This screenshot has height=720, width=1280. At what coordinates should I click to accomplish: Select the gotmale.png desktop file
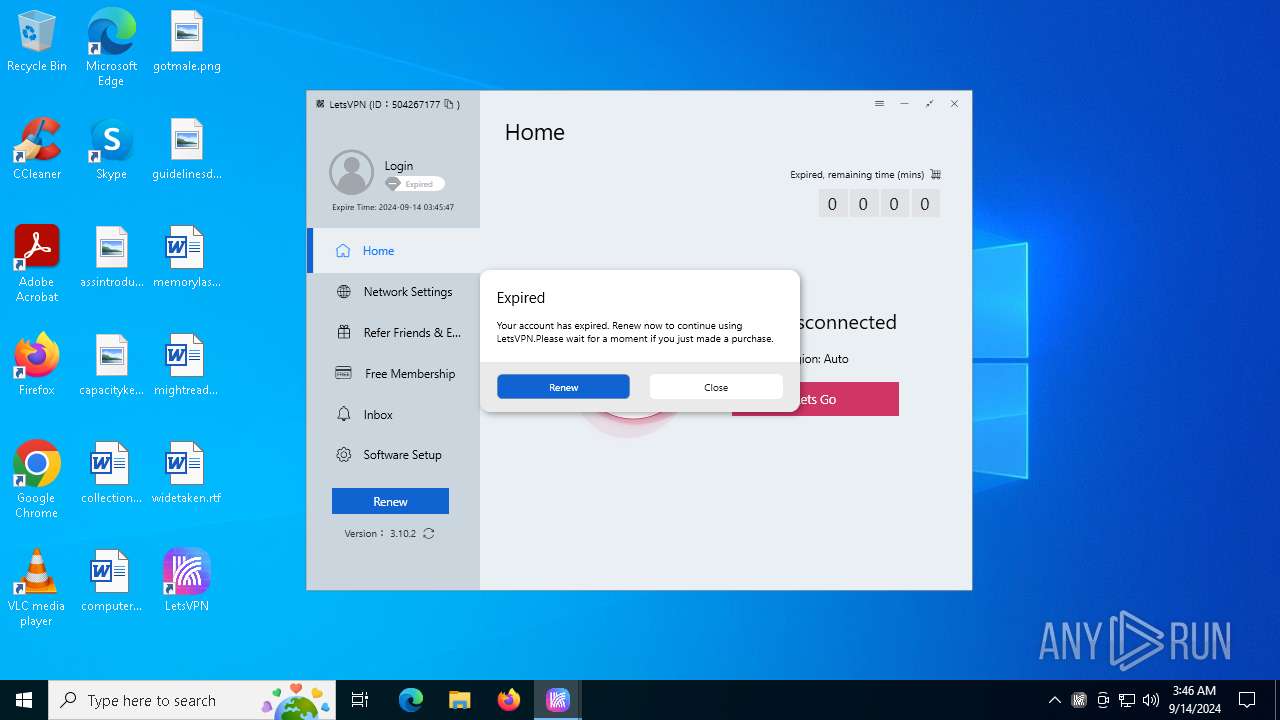186,42
